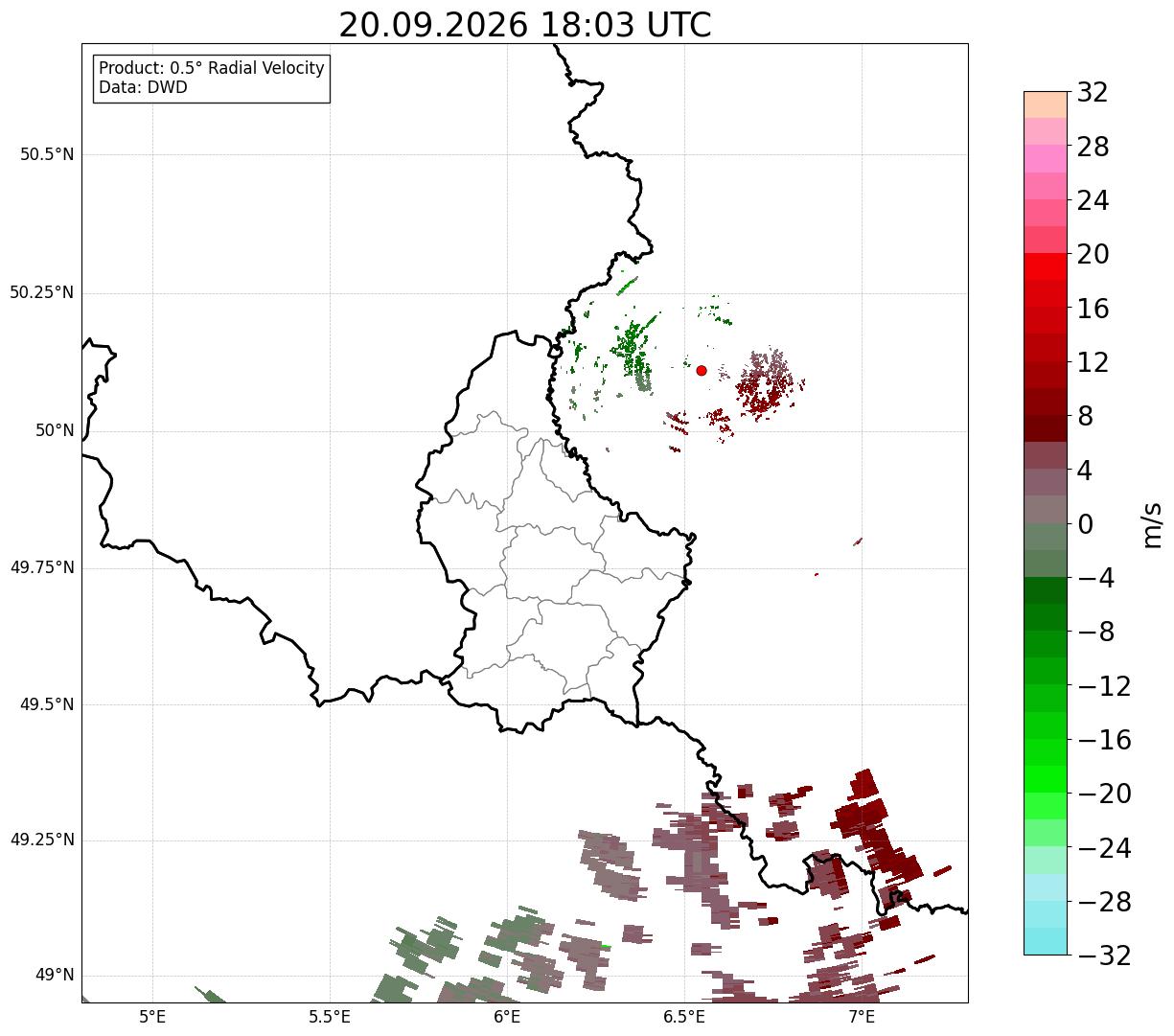Viewport: 1174px width, 1036px height.
Task: Pick the cyan -32 m/s colorbar band
Action: pos(1046,941)
